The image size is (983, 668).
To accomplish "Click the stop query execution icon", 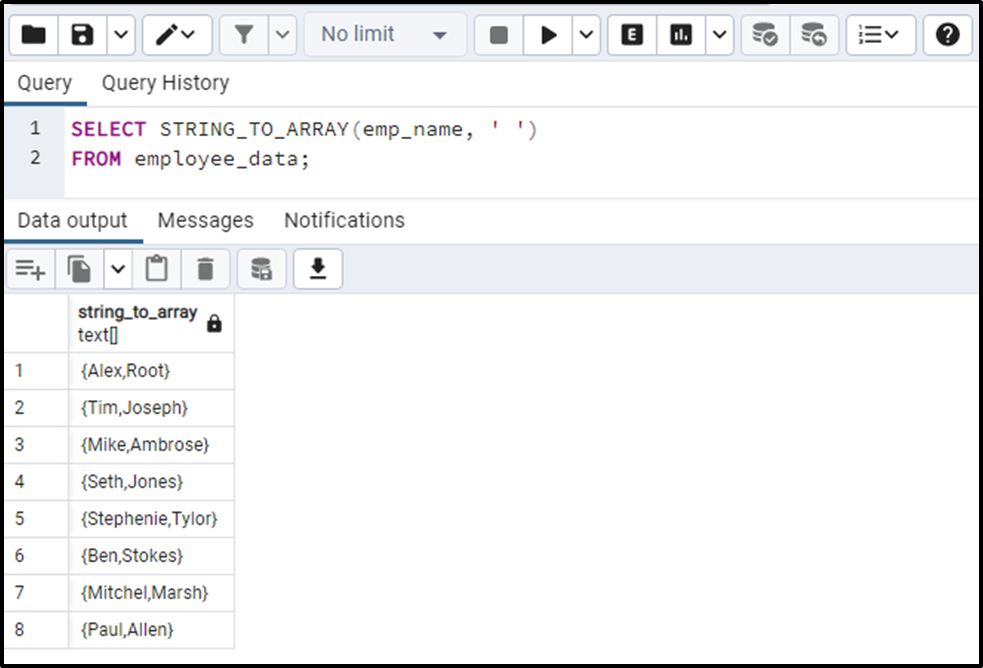I will point(512,34).
